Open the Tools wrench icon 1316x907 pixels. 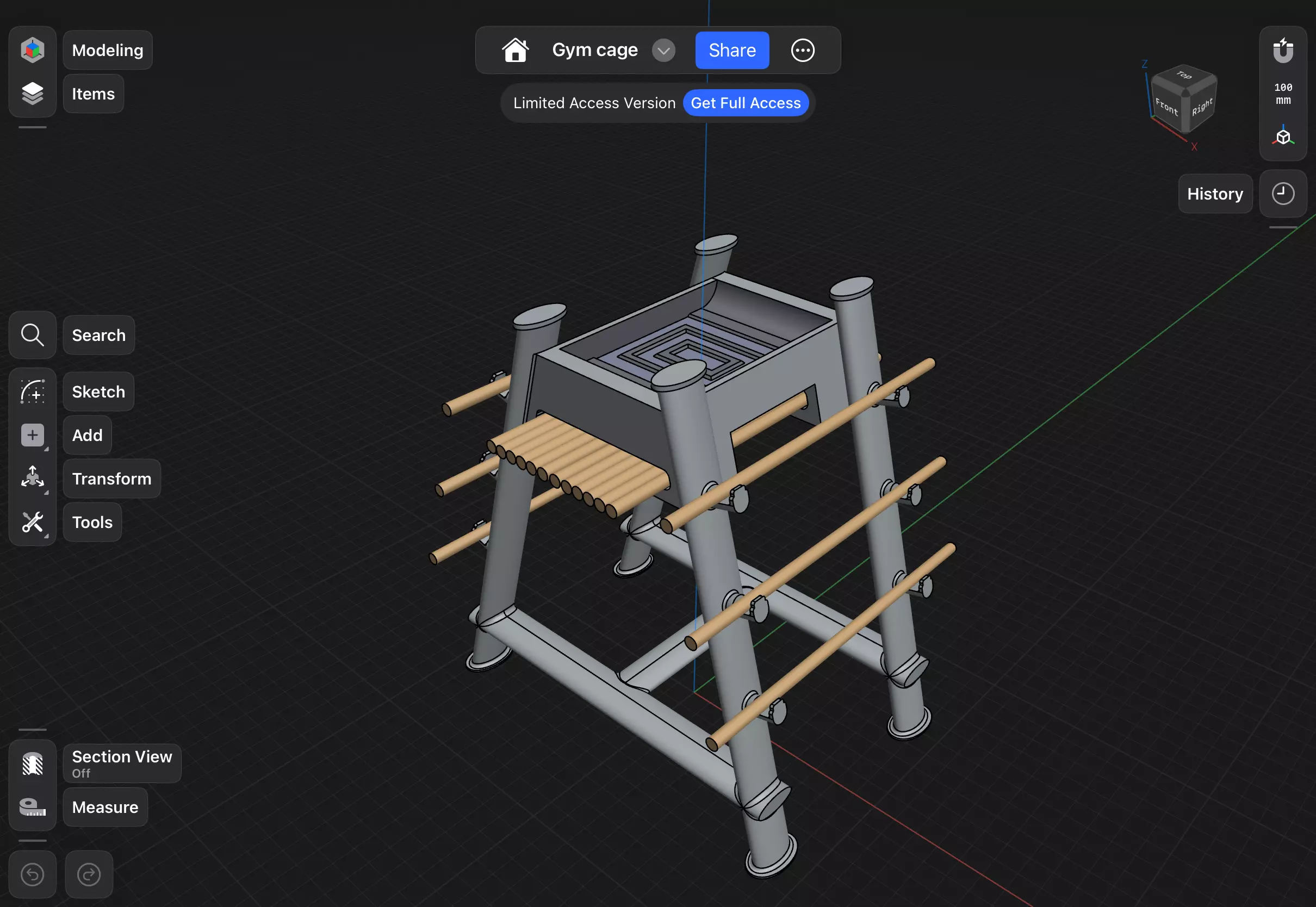pyautogui.click(x=33, y=522)
